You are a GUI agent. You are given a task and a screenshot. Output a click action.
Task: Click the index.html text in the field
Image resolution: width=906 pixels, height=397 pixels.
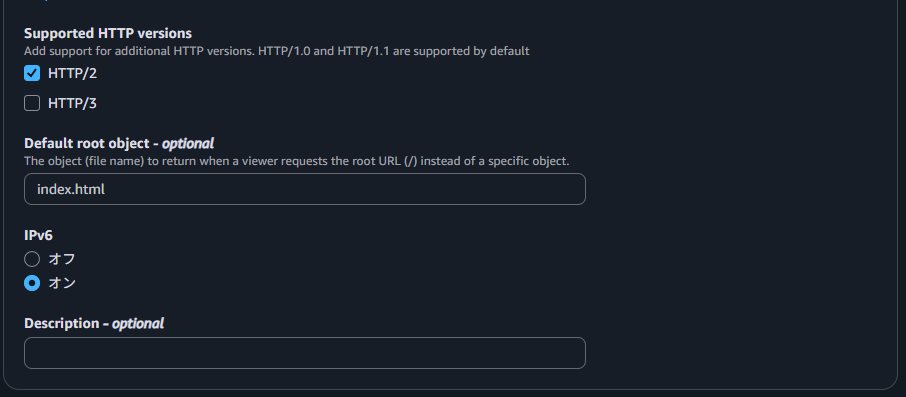(70, 189)
